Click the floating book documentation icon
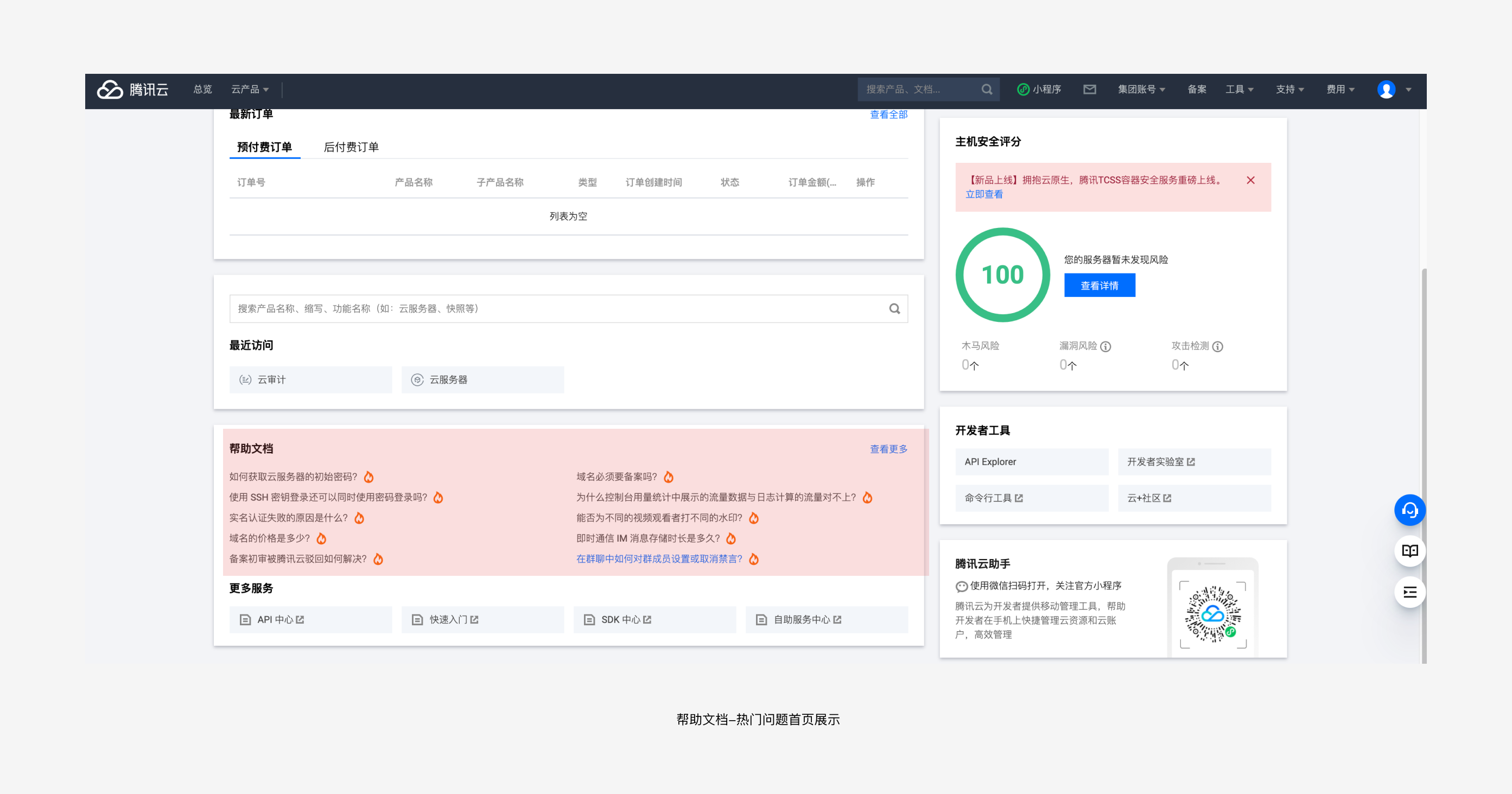The image size is (1512, 794). click(1409, 551)
